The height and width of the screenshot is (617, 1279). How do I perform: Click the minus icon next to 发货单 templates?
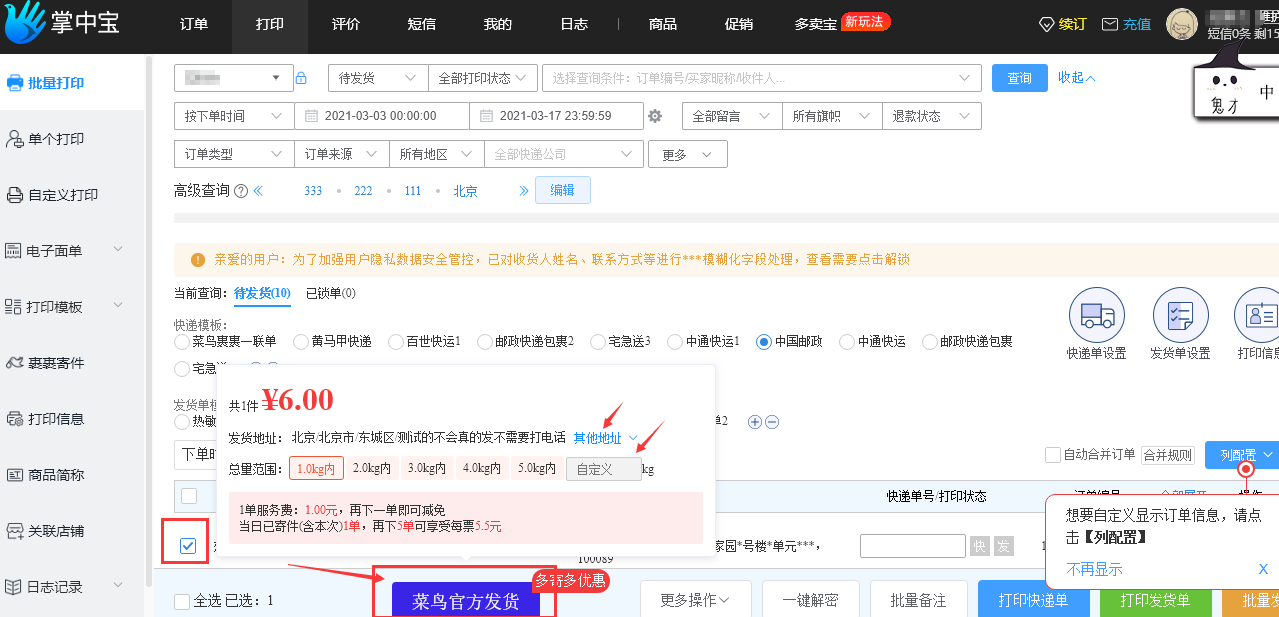coord(772,422)
